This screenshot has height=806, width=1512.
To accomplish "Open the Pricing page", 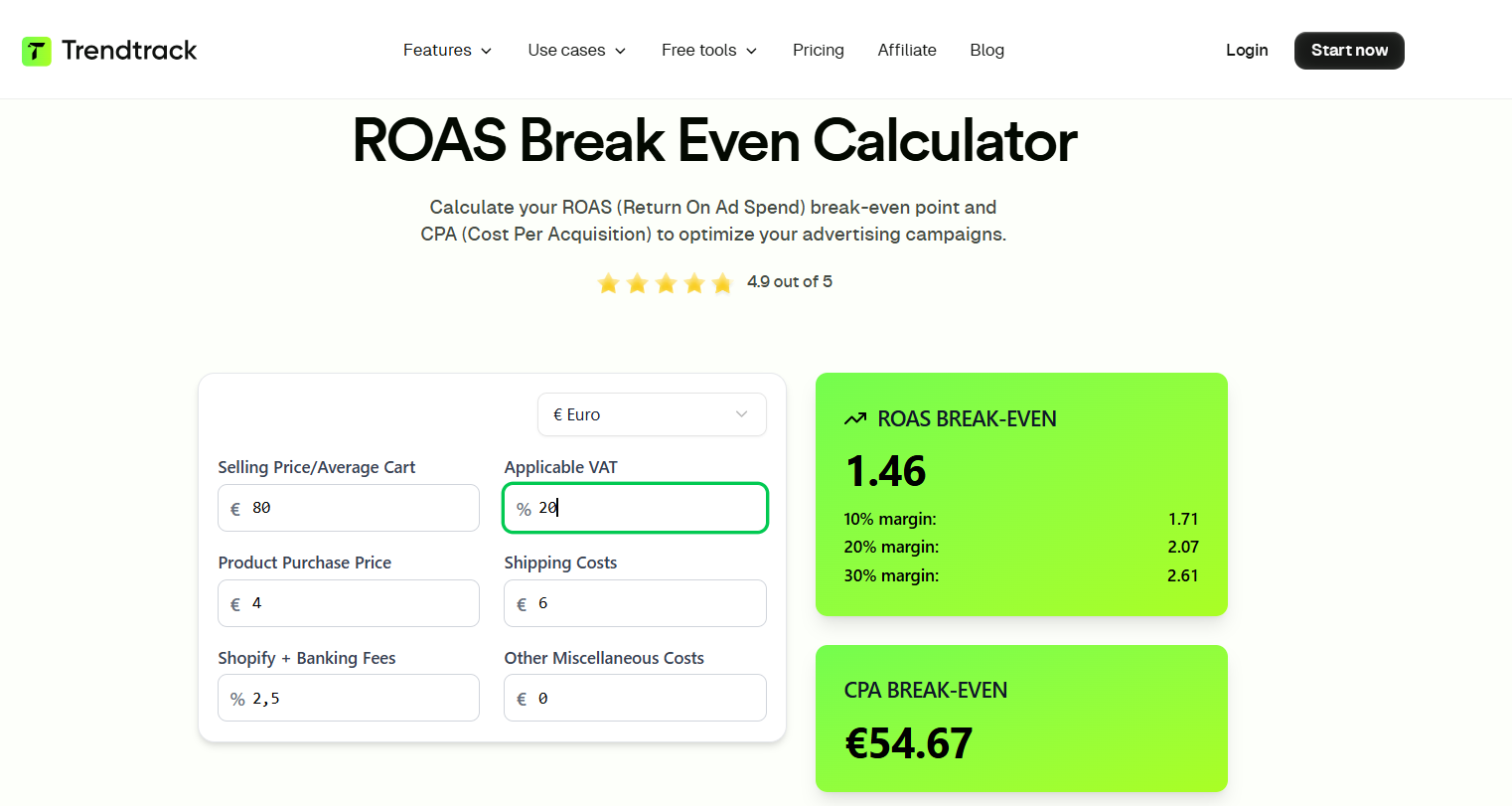I will coord(818,50).
